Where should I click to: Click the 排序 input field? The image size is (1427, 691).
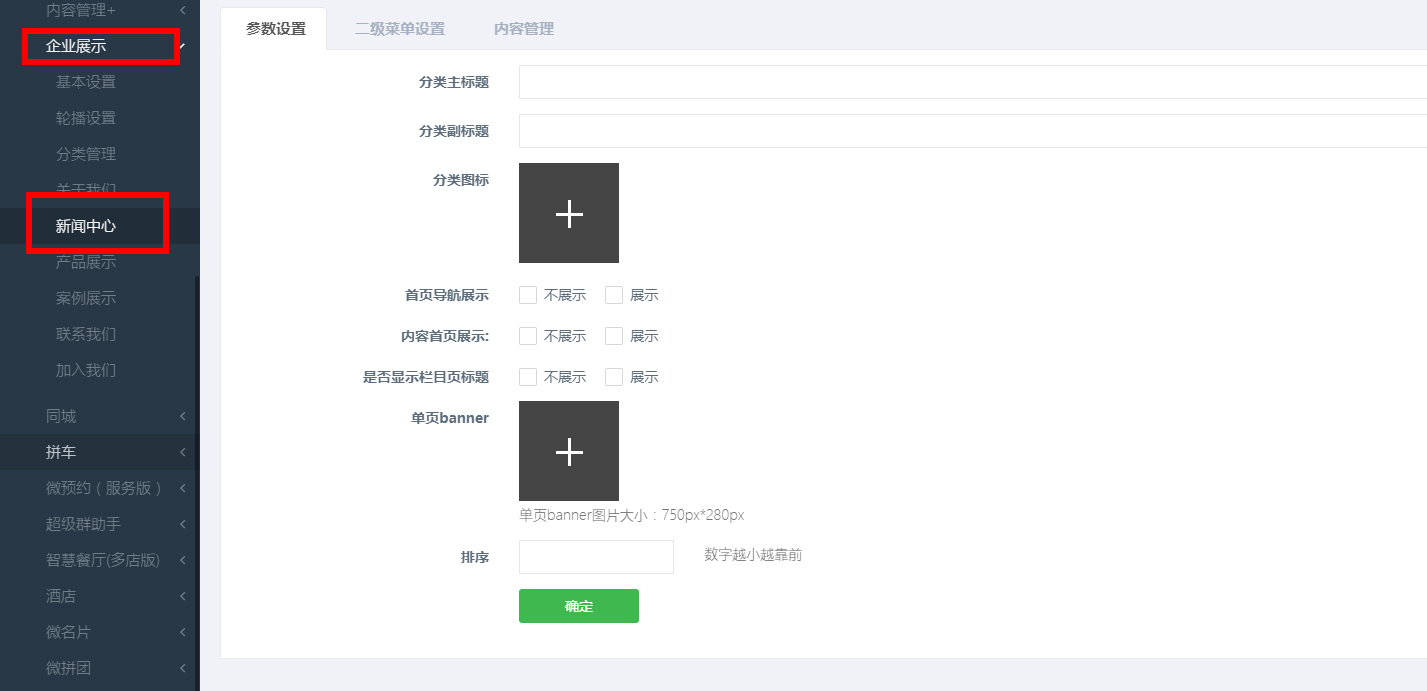[x=596, y=557]
